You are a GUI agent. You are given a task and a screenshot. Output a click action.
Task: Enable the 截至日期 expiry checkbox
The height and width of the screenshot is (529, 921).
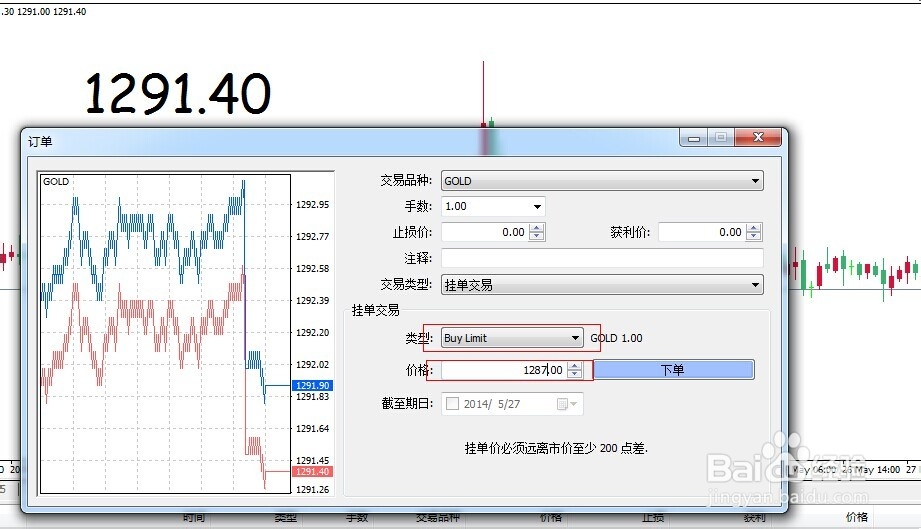(452, 404)
